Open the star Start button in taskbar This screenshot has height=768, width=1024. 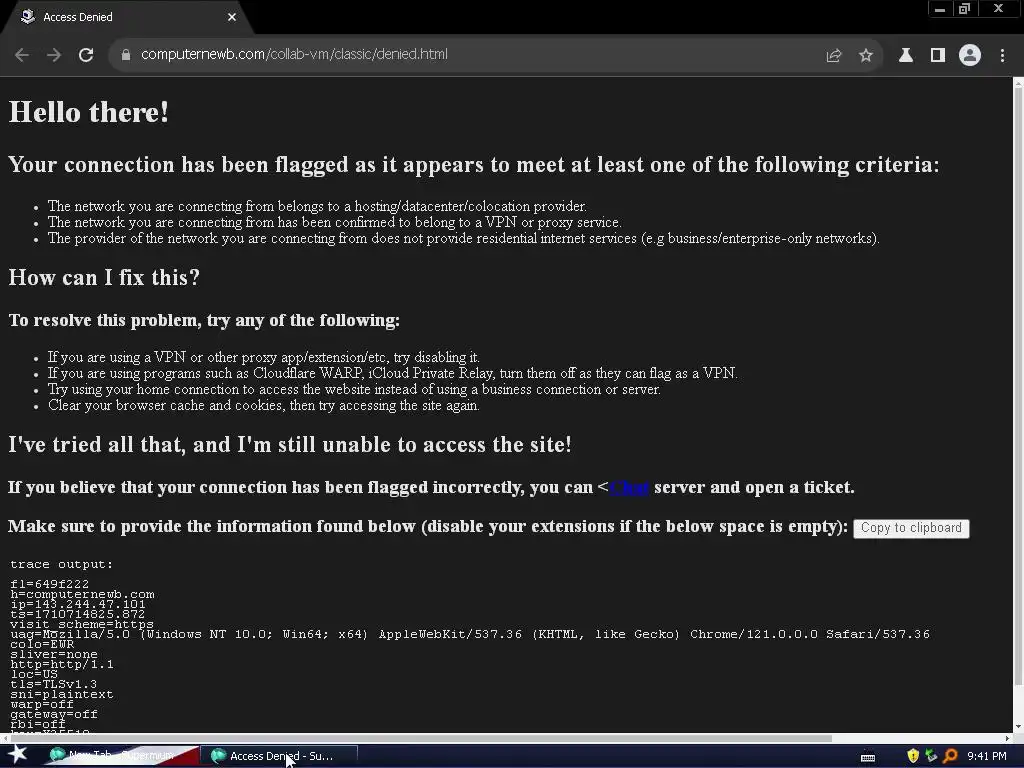[x=17, y=755]
